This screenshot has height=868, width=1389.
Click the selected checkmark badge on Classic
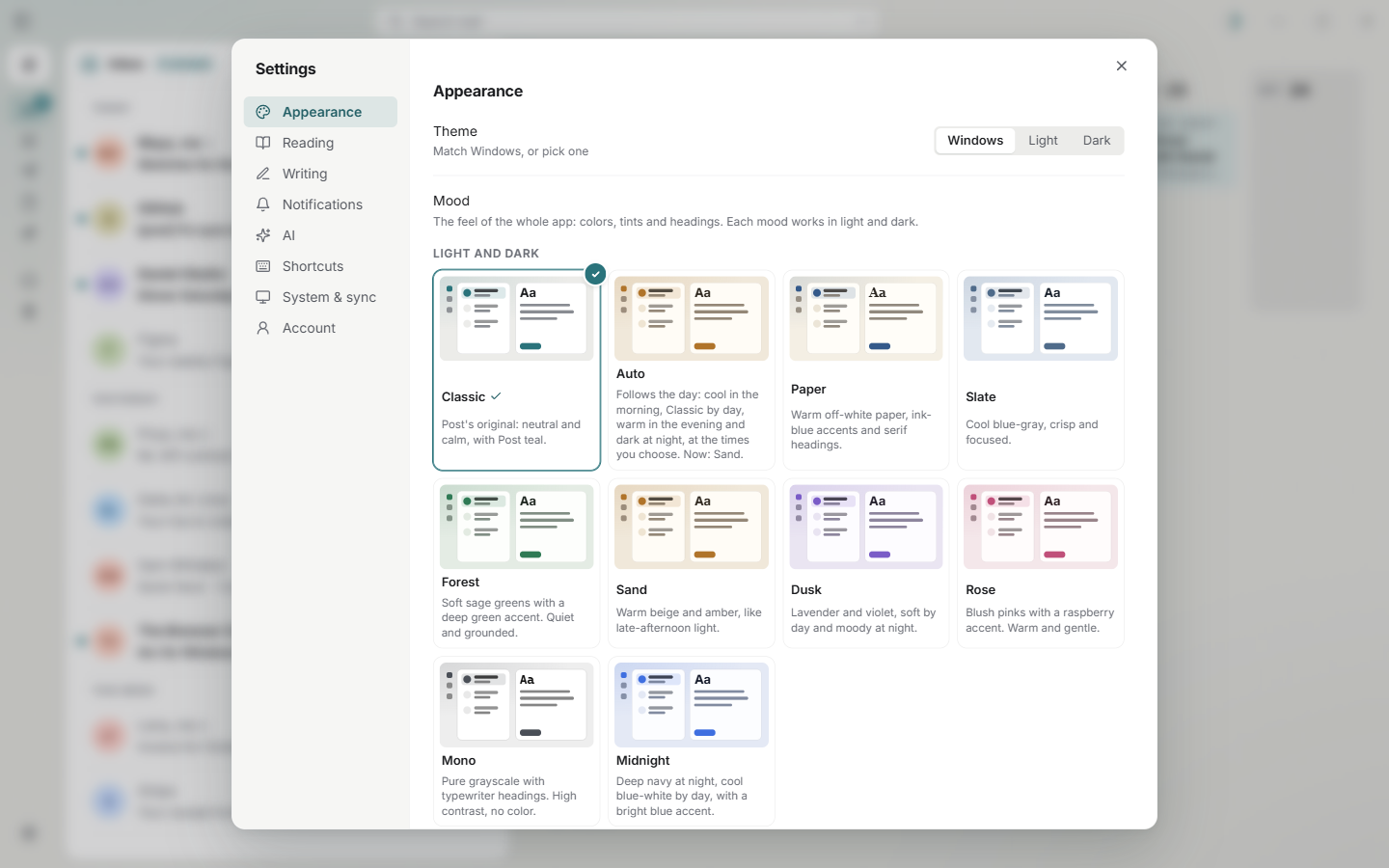tap(596, 274)
